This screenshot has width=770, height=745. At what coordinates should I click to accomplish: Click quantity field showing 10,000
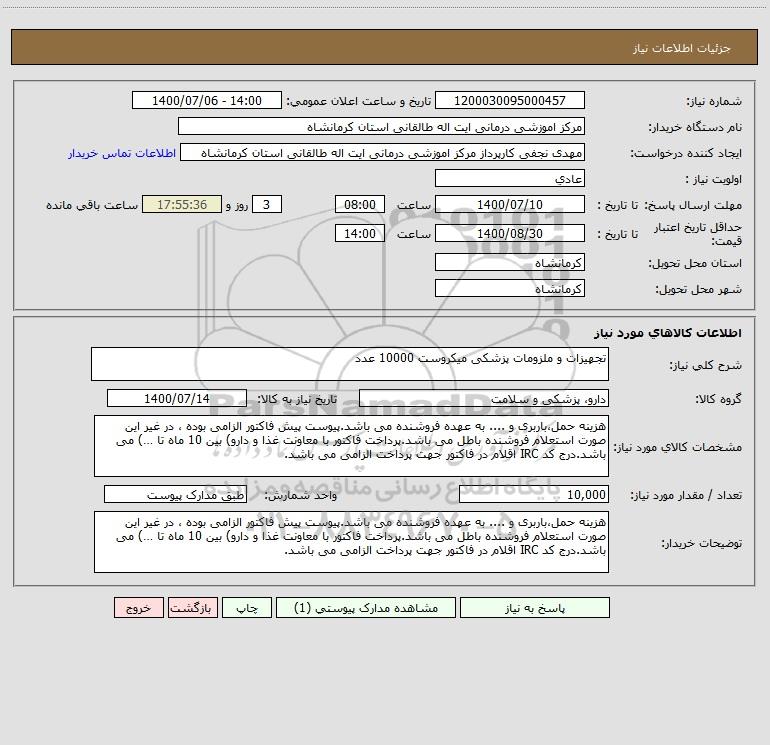tap(534, 495)
